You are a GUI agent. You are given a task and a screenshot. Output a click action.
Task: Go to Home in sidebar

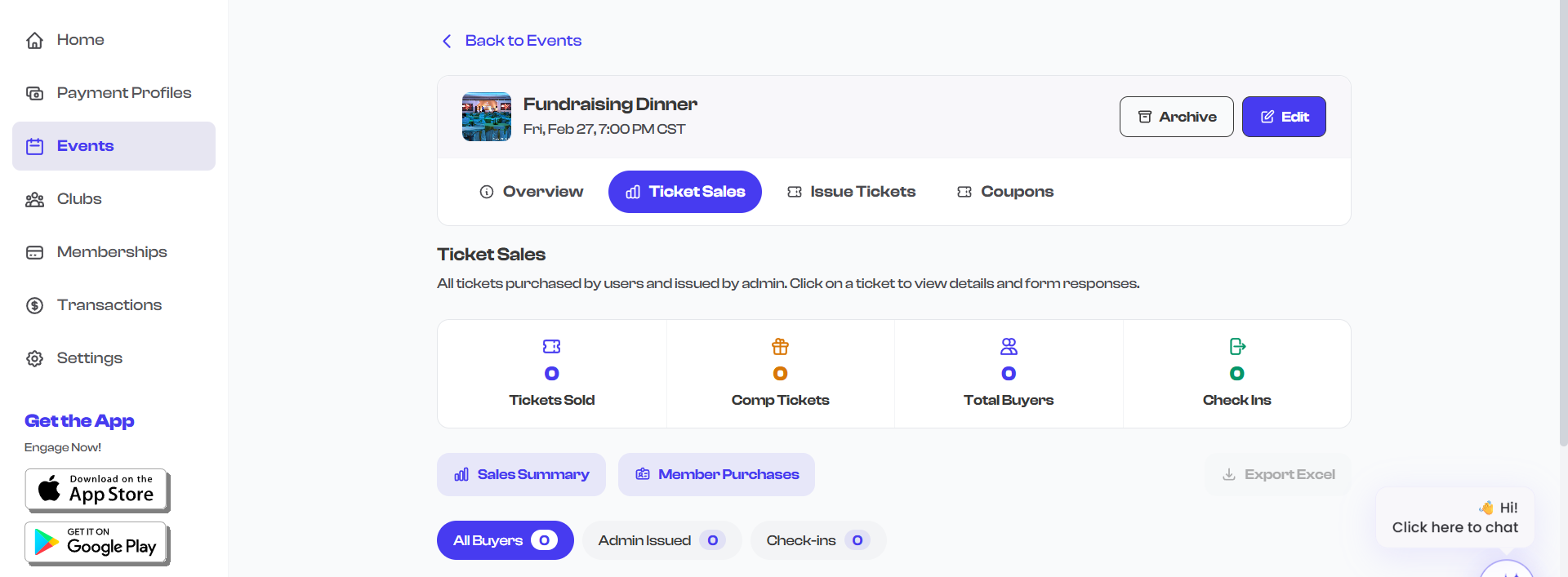(x=114, y=40)
